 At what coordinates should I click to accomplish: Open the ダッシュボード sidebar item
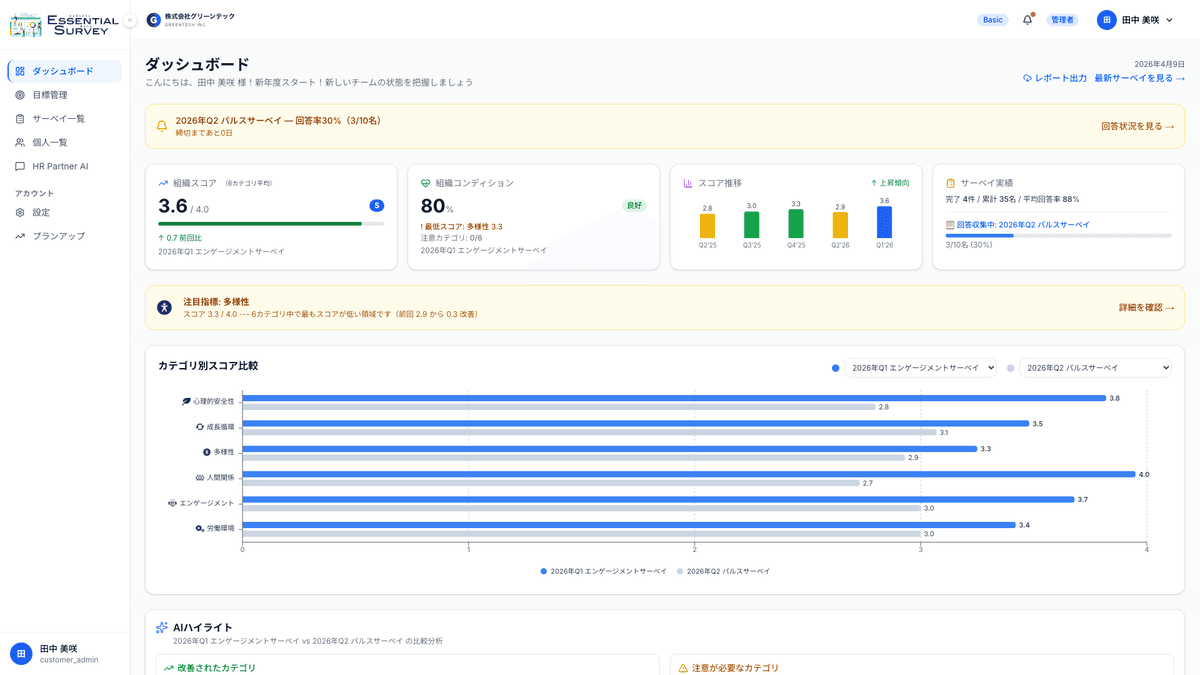(x=64, y=71)
